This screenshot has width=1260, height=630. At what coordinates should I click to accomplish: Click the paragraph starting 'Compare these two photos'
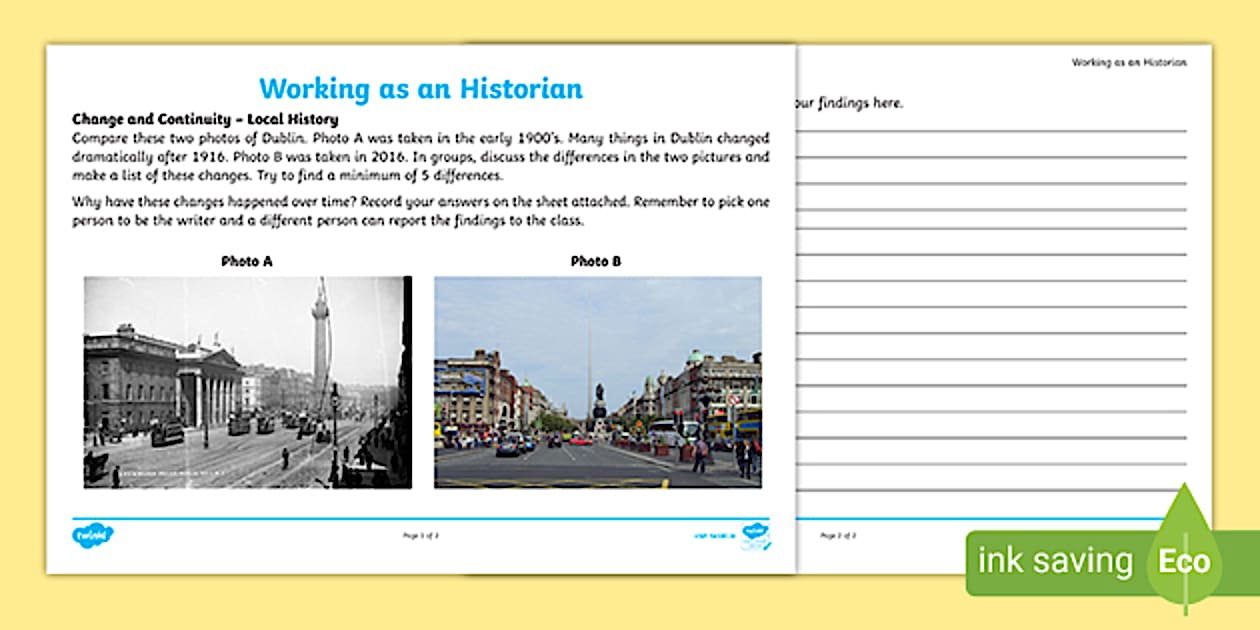point(420,157)
